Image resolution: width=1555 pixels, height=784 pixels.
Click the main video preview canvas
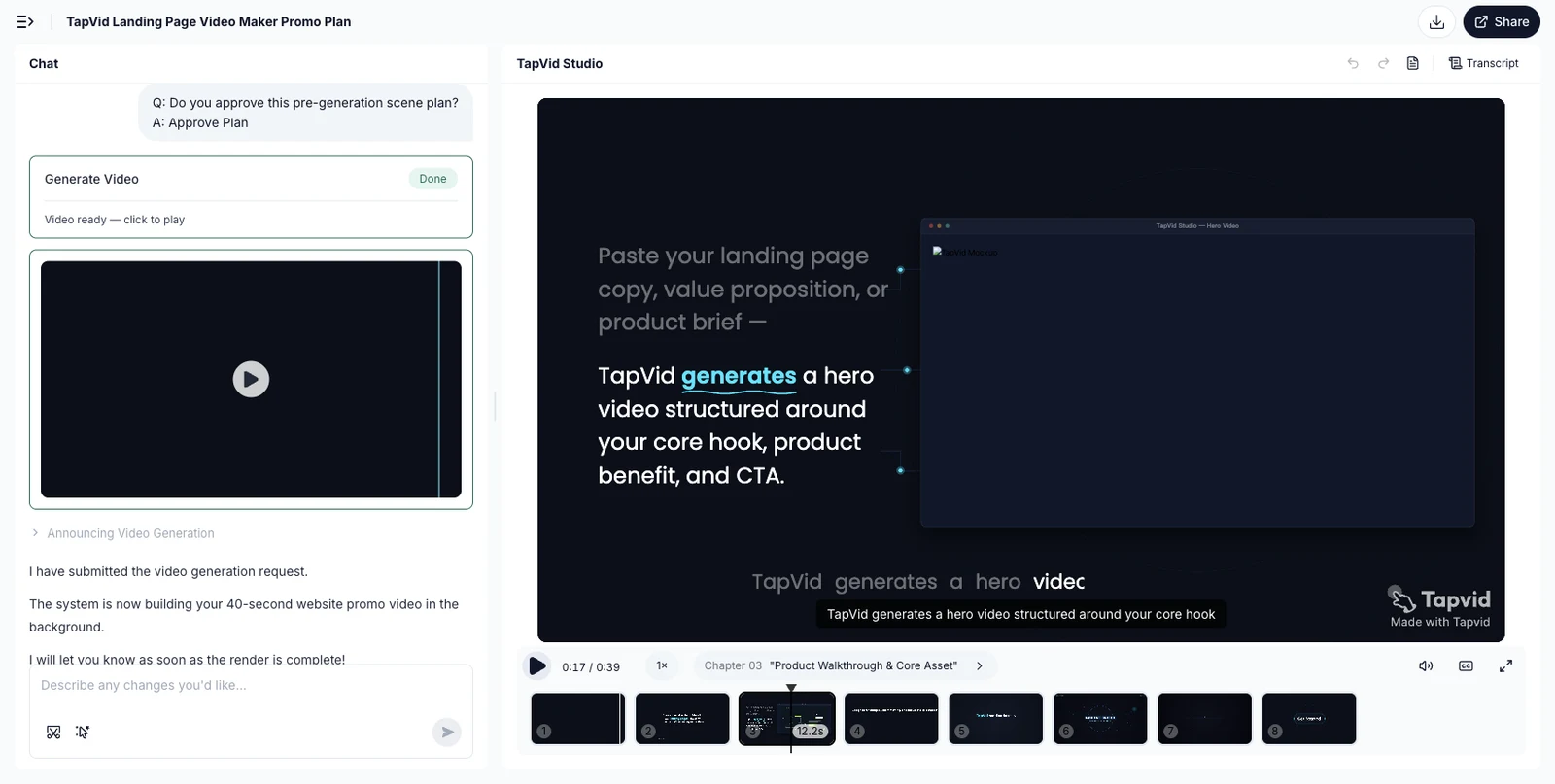tap(1021, 370)
